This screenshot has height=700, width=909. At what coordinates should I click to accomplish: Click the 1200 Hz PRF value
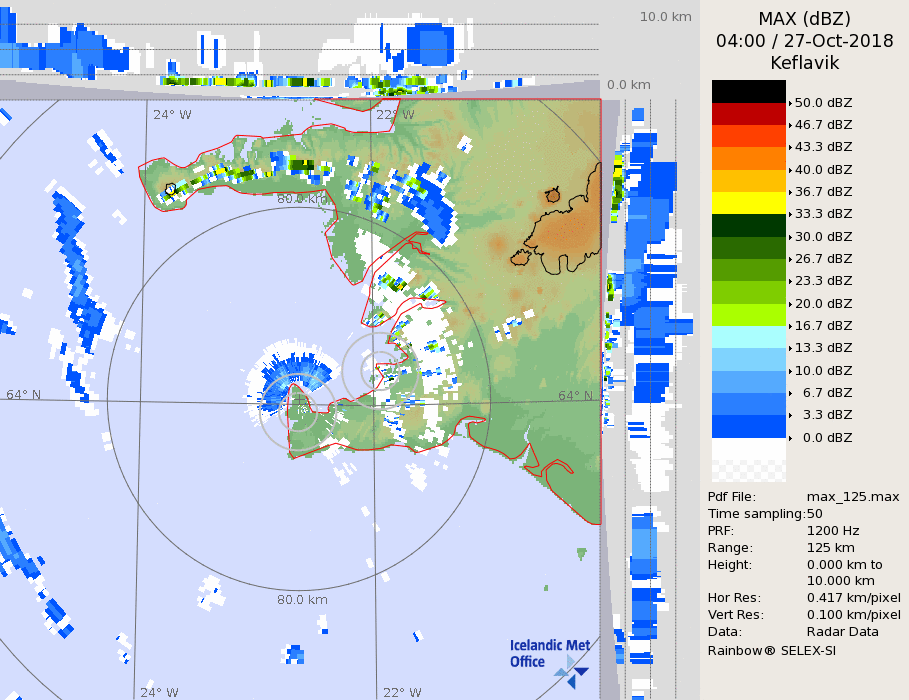832,531
